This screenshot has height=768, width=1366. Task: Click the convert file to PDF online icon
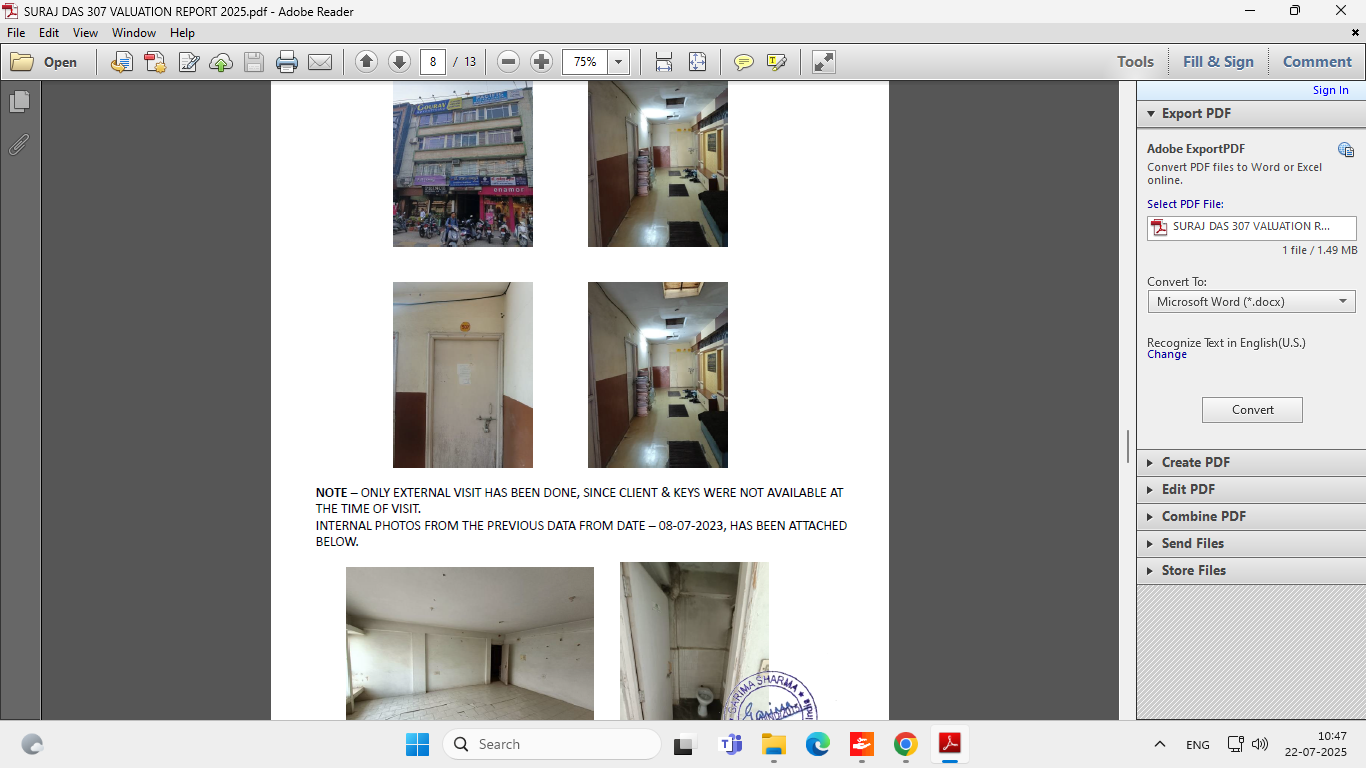(x=122, y=62)
